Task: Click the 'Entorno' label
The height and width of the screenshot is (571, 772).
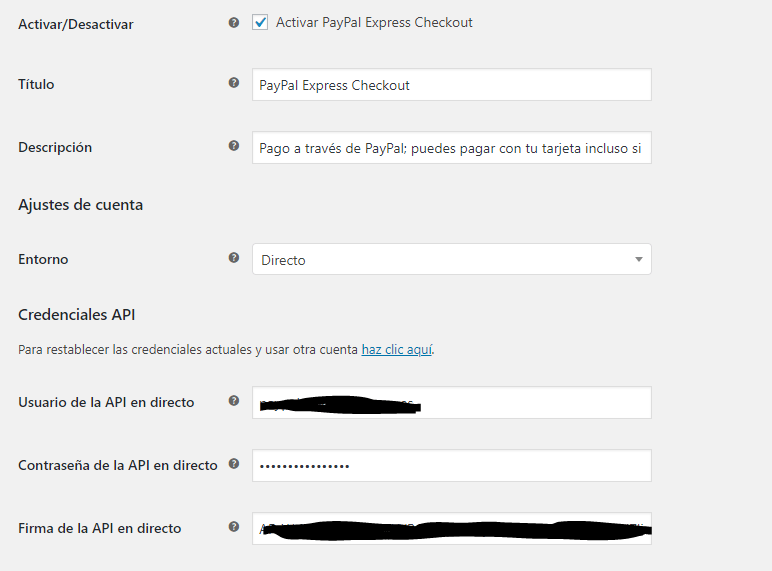Action: (x=43, y=259)
